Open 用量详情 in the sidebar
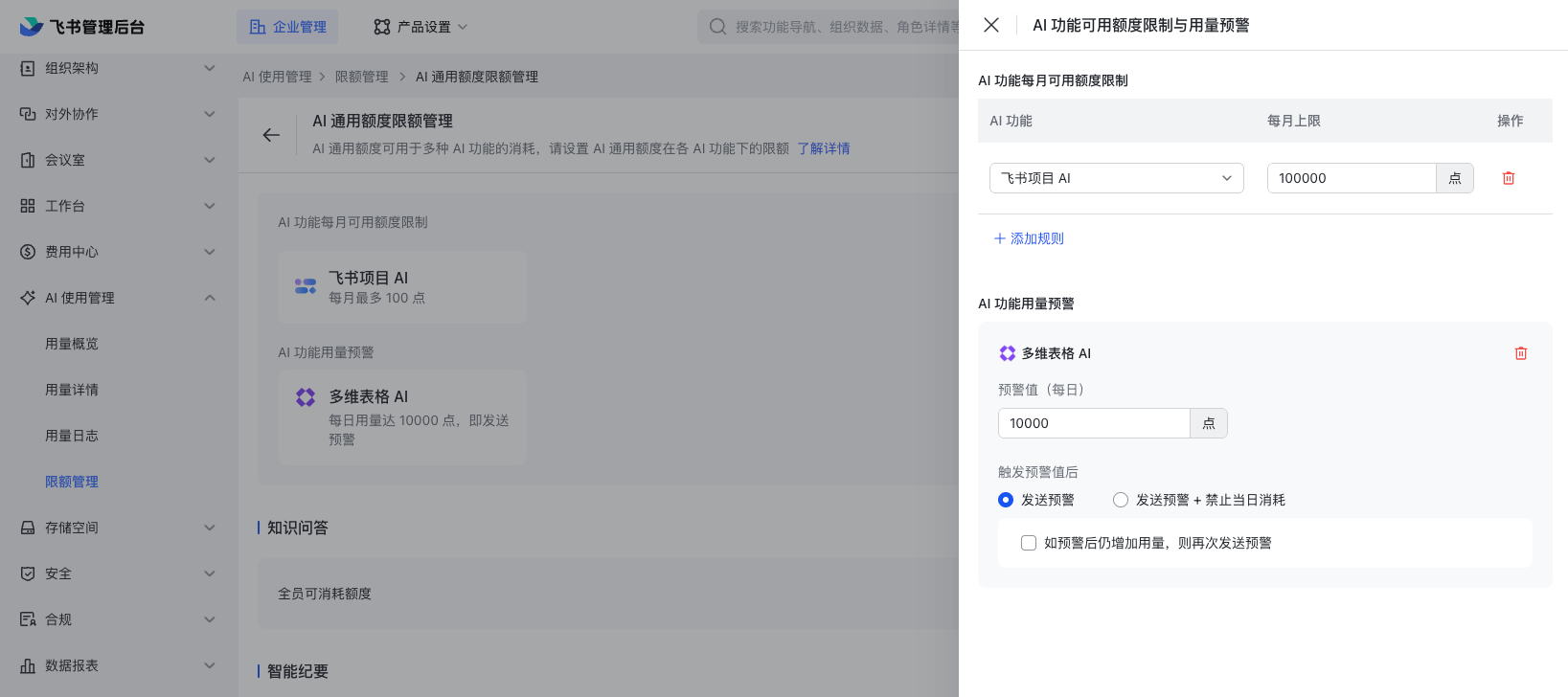Viewport: 1568px width, 697px height. tap(72, 390)
